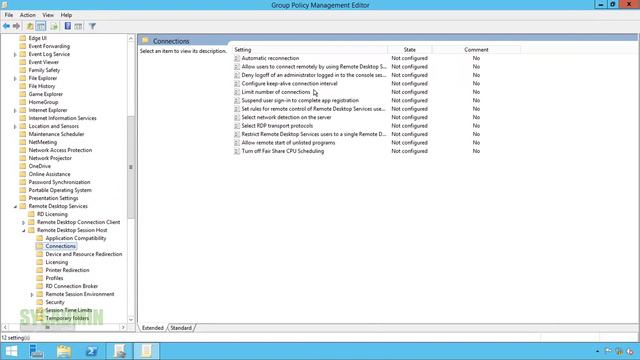Screen dimensions: 640x360
Task: Switch to the Standard tab
Action: pos(181,328)
